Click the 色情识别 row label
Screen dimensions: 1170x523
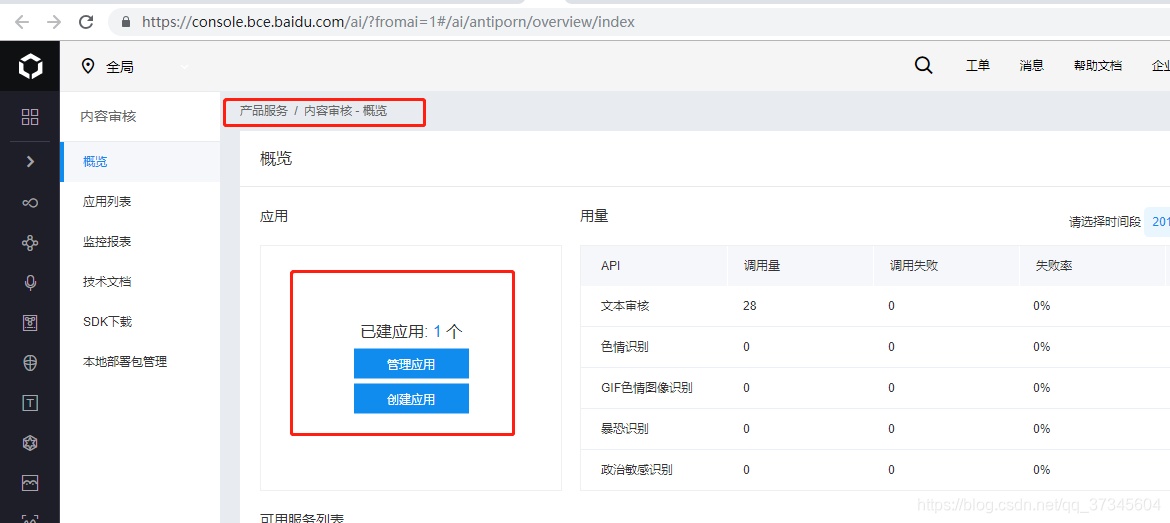[625, 347]
